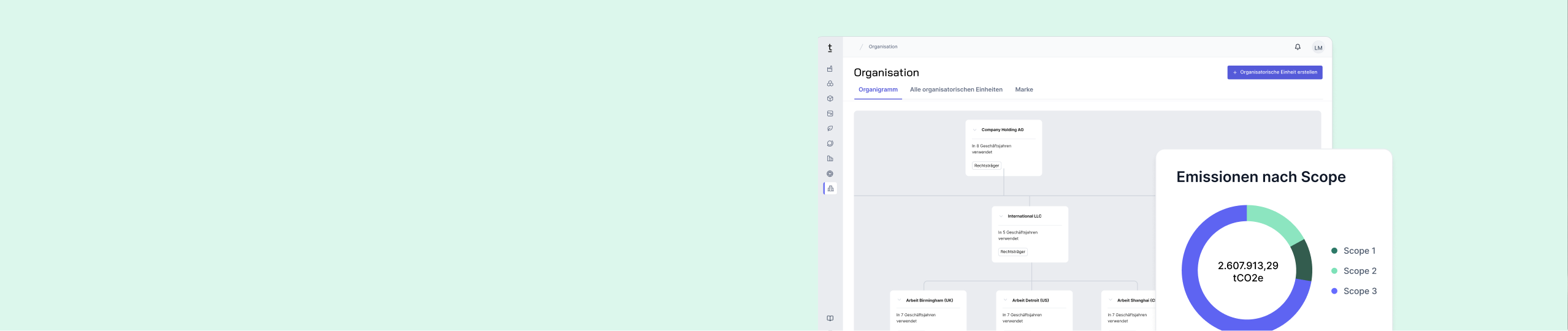Expand the Arbeit Shanghai card chevron
The height and width of the screenshot is (331, 1568).
click(1111, 300)
